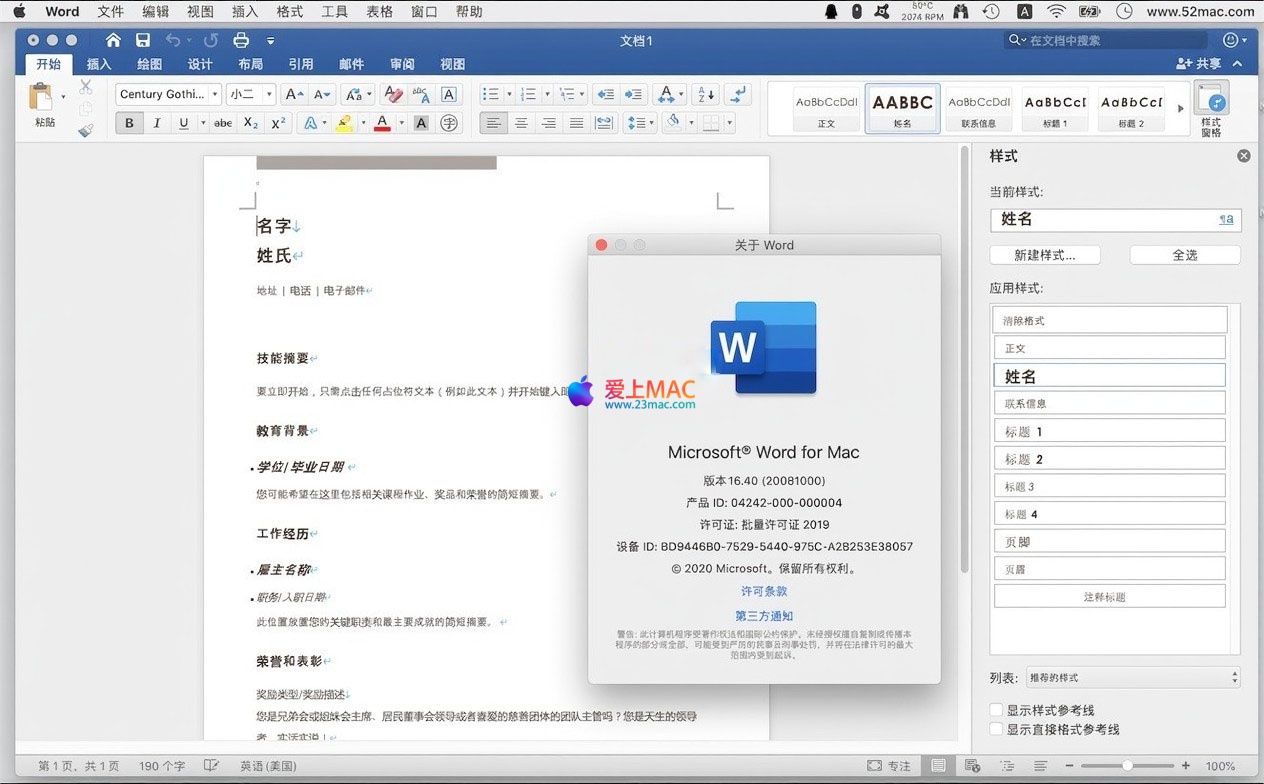Switch to the 插入 ribbon tab
The height and width of the screenshot is (784, 1264).
coord(99,64)
